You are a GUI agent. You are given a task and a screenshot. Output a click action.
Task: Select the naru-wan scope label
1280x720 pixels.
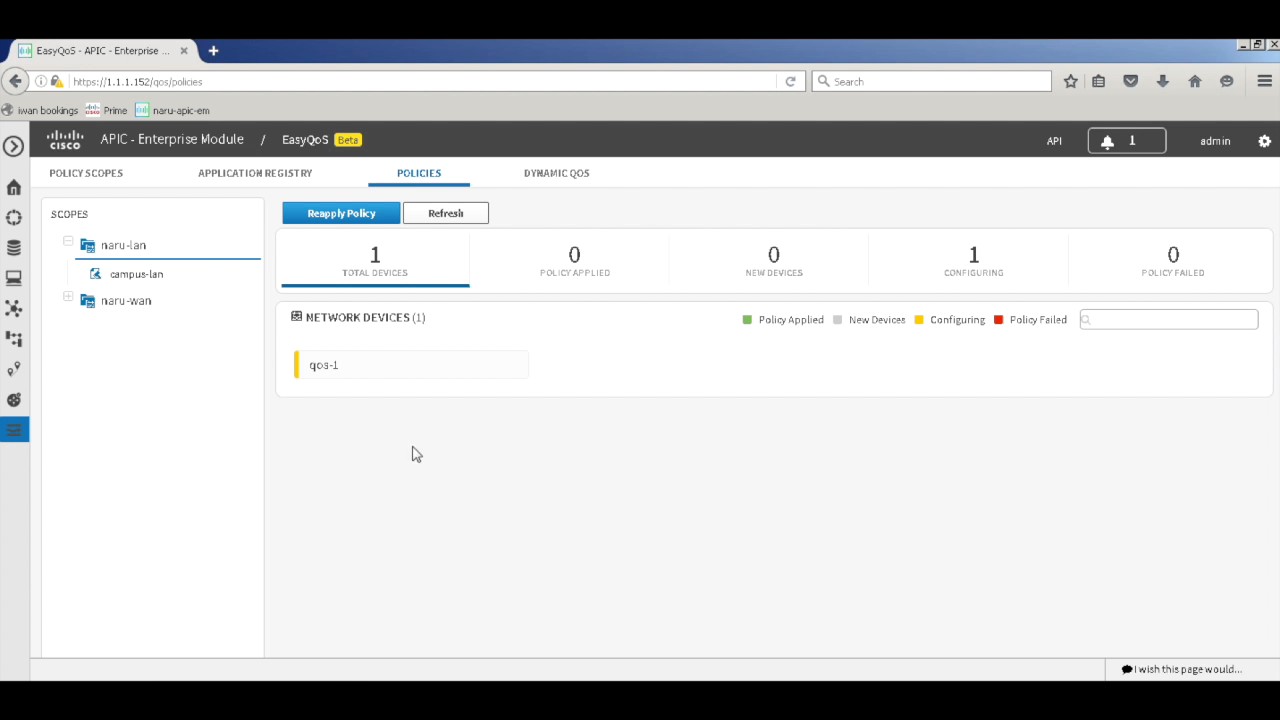click(126, 301)
